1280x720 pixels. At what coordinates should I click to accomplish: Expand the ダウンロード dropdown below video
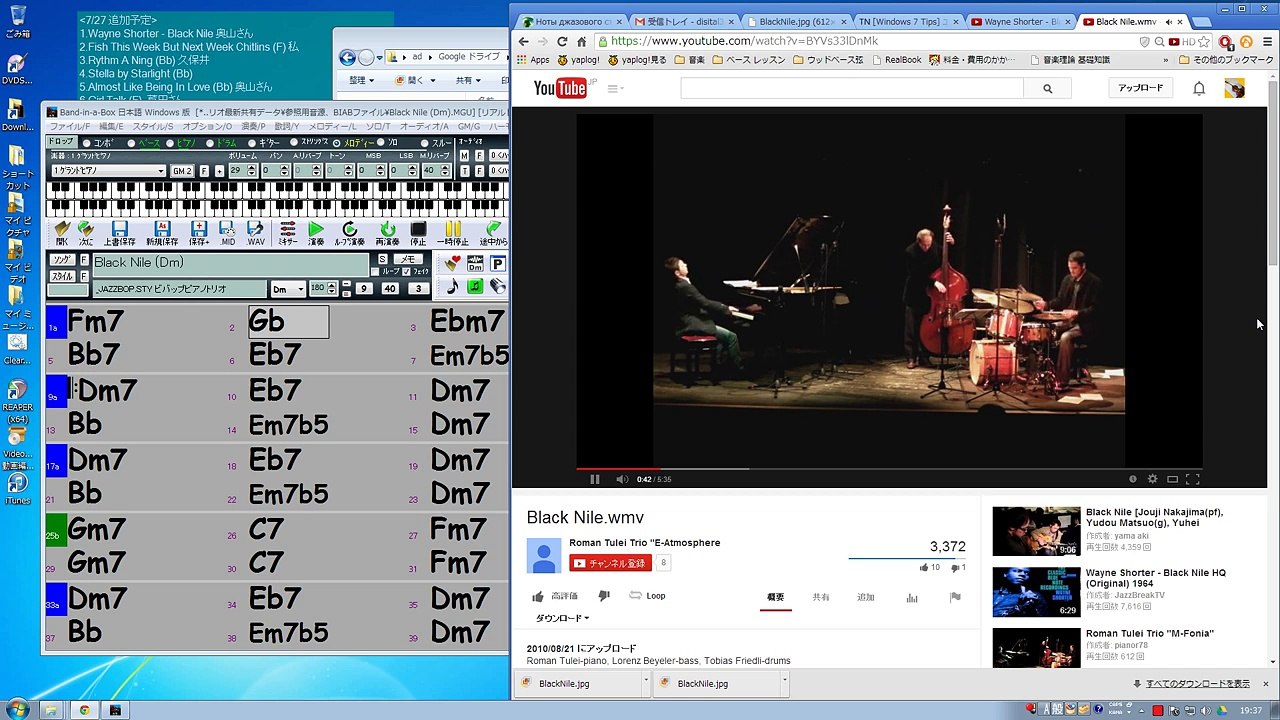(x=562, y=618)
